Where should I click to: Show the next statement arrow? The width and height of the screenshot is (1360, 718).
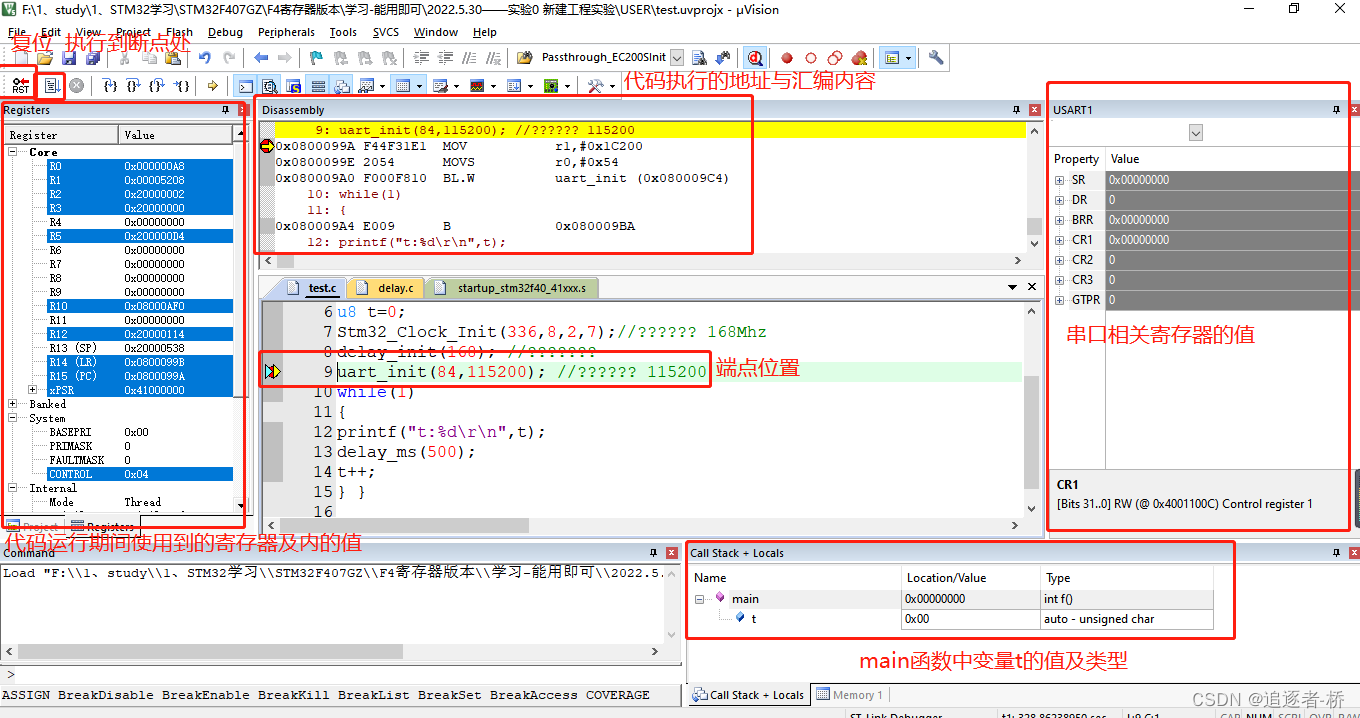pyautogui.click(x=213, y=86)
